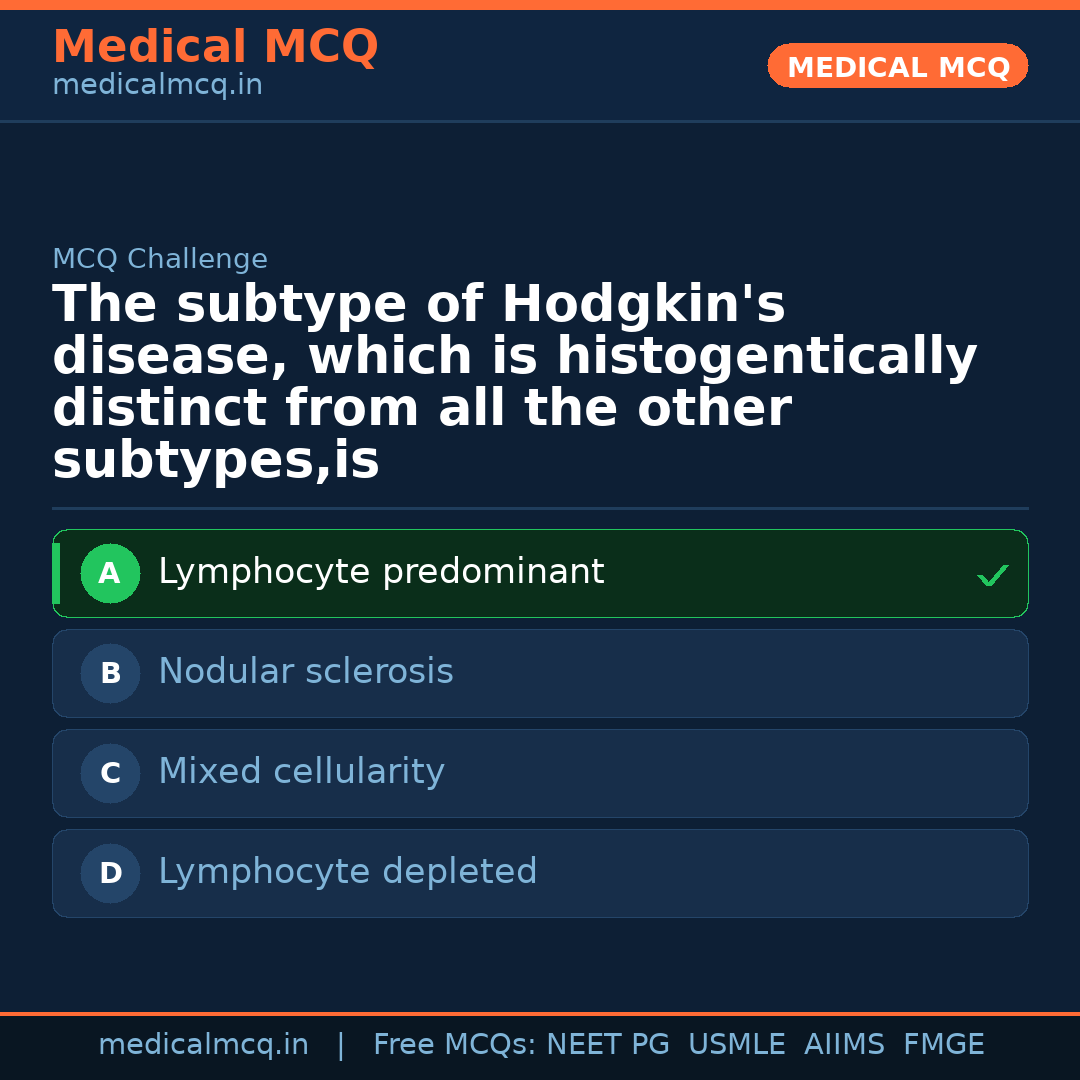Select the Lymphocyte predominant answer text
The height and width of the screenshot is (1080, 1080).
click(x=381, y=572)
